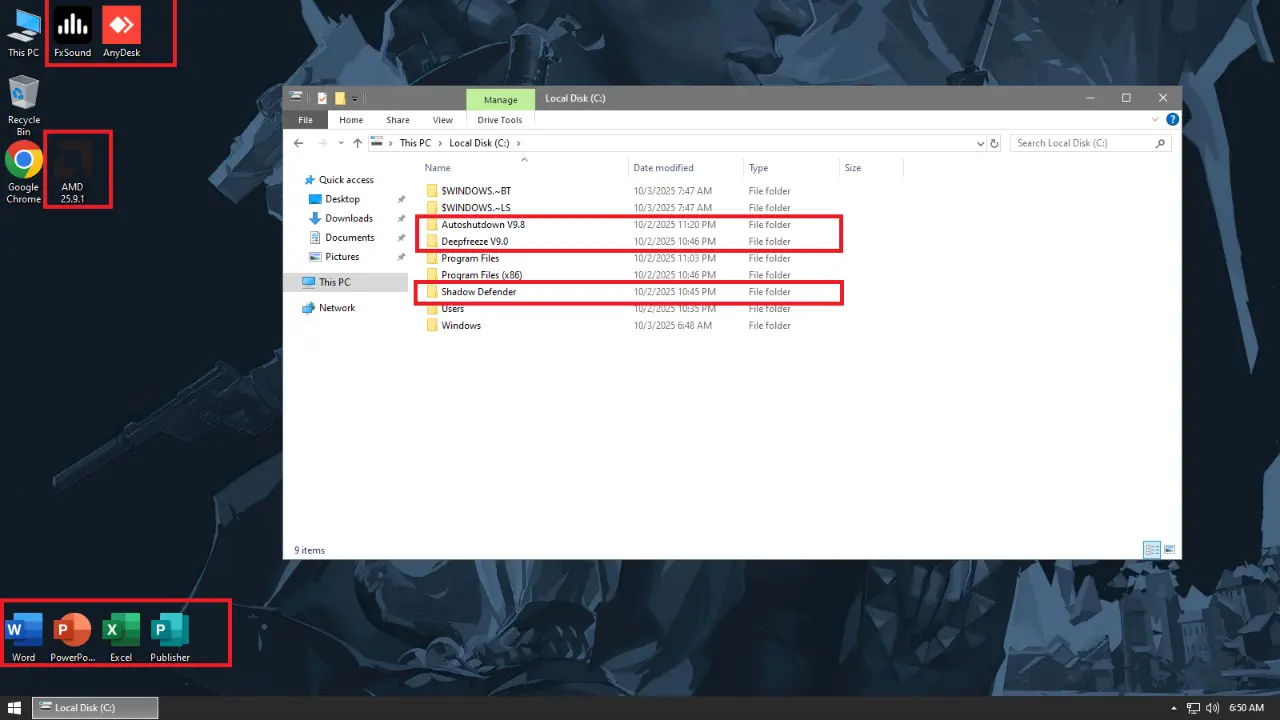Switch to the Home ribbon tab

[351, 120]
